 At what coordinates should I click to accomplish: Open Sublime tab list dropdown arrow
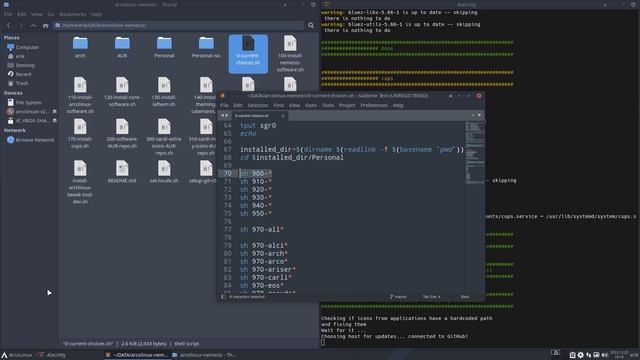(479, 116)
